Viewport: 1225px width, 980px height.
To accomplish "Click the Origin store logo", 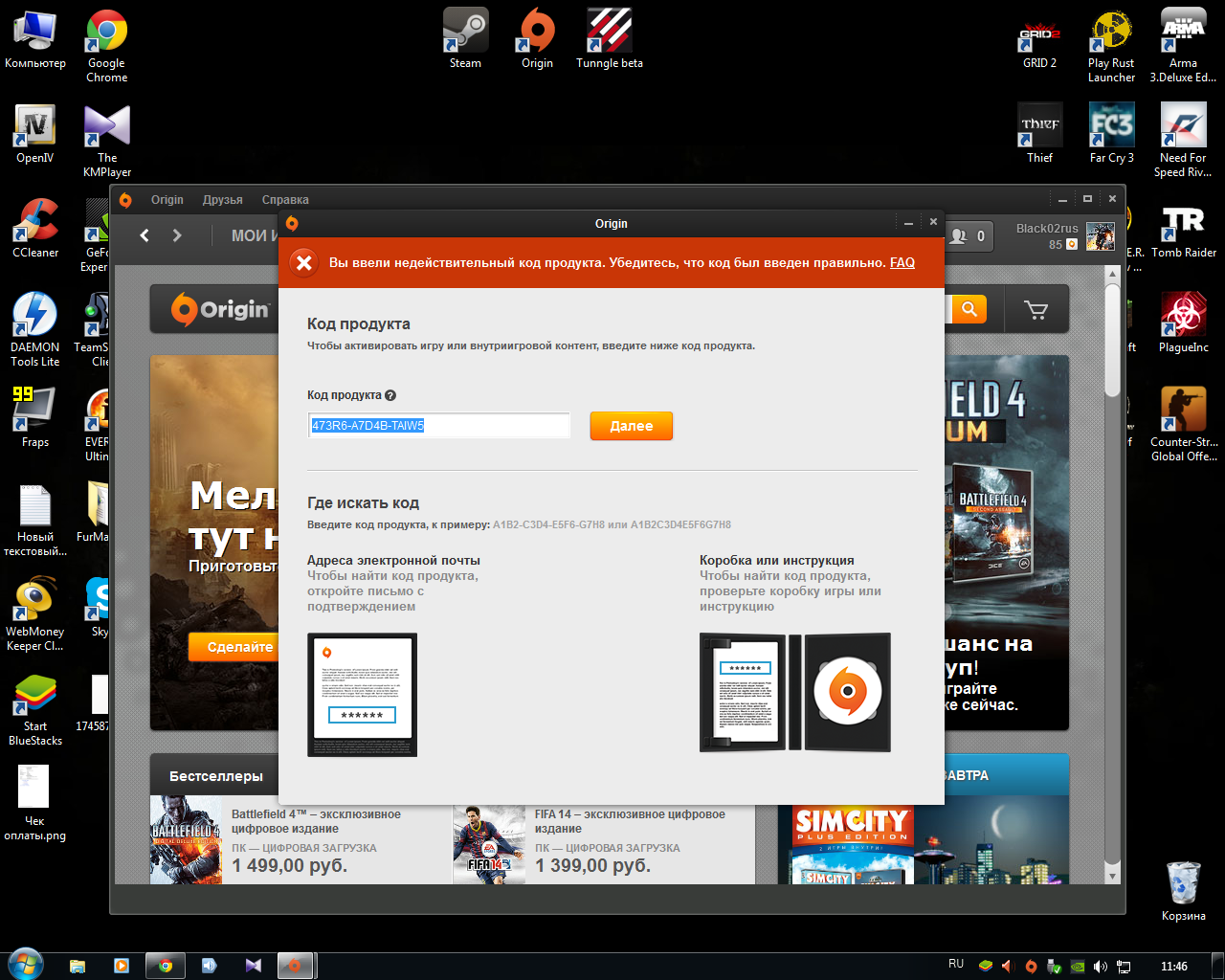I will point(221,309).
